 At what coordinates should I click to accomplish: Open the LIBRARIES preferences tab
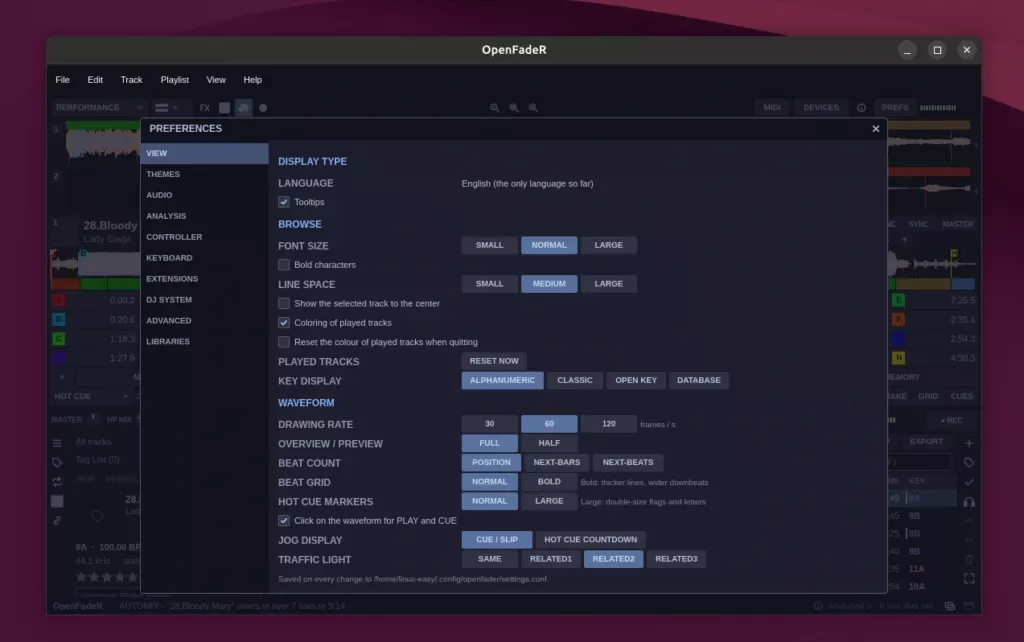[204, 342]
